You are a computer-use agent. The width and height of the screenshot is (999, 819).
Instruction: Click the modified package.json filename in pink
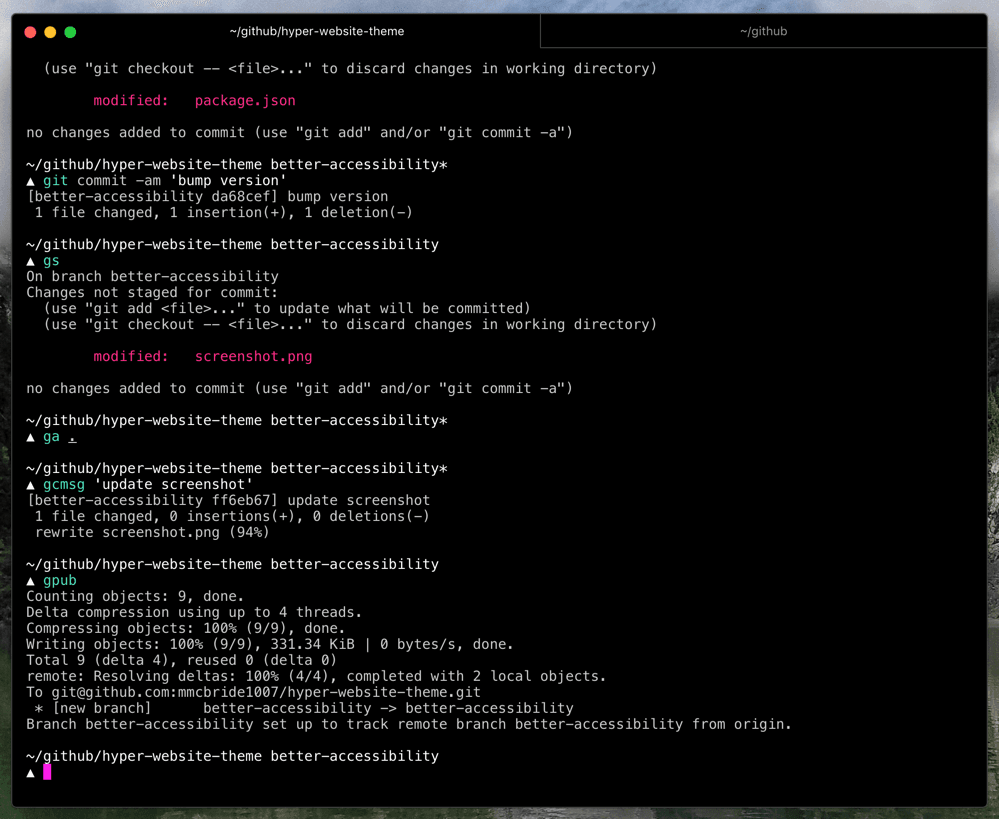click(245, 101)
